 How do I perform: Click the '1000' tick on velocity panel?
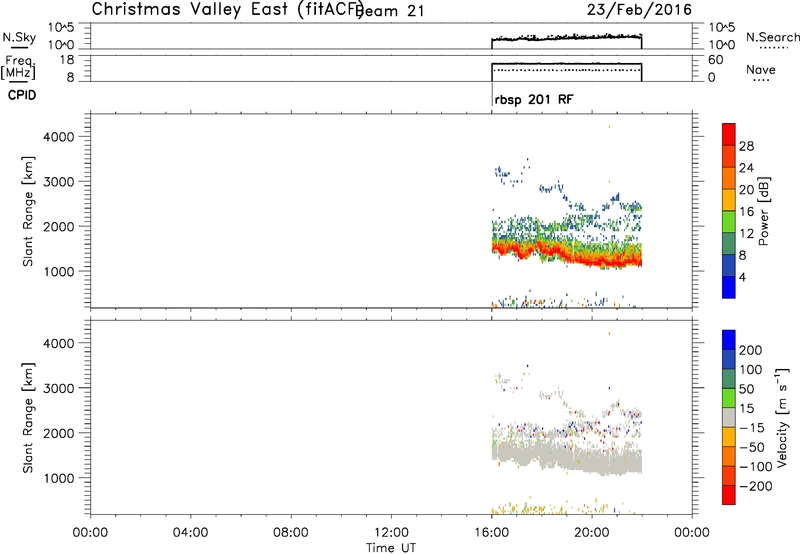pos(59,478)
